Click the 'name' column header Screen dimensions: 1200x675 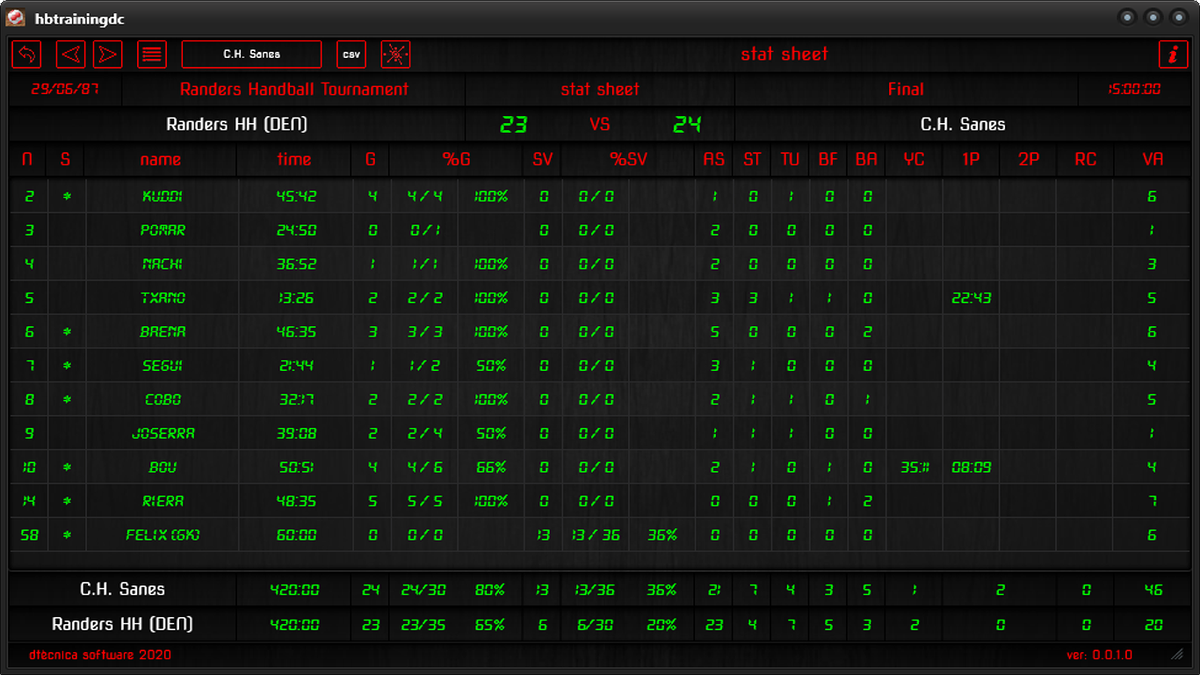160,159
